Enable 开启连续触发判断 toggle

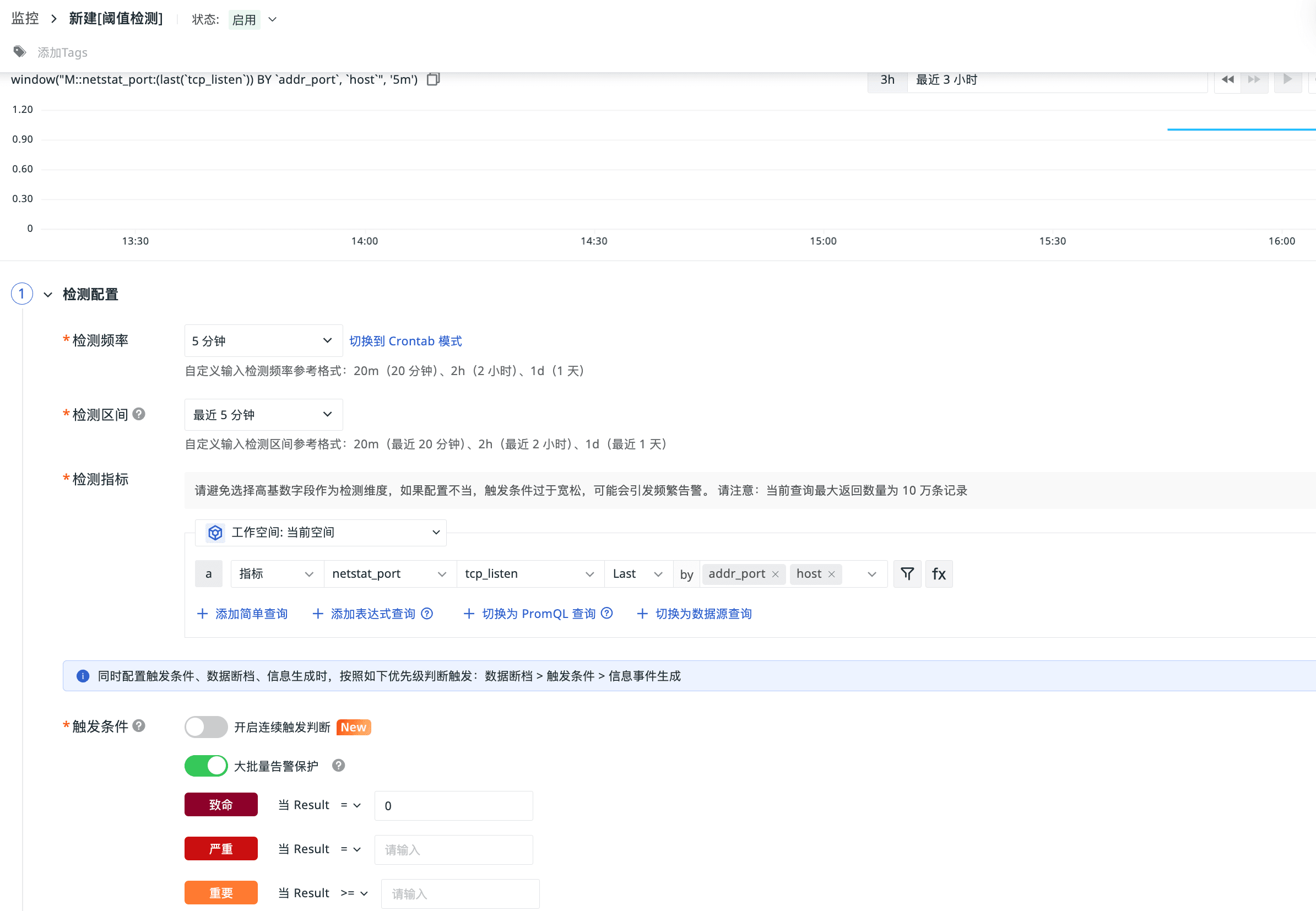(x=205, y=726)
